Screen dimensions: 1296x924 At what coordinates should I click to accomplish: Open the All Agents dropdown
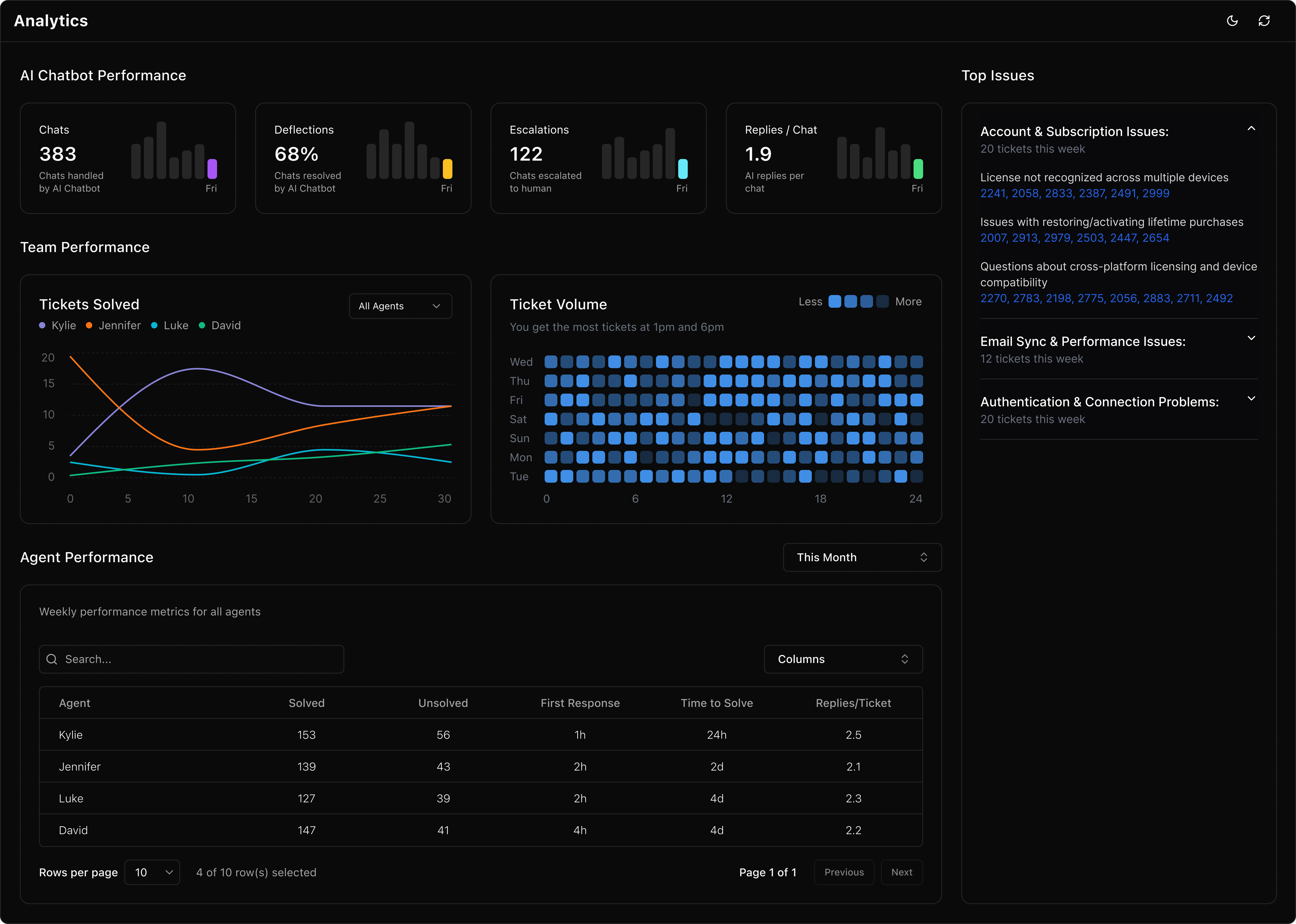[400, 306]
